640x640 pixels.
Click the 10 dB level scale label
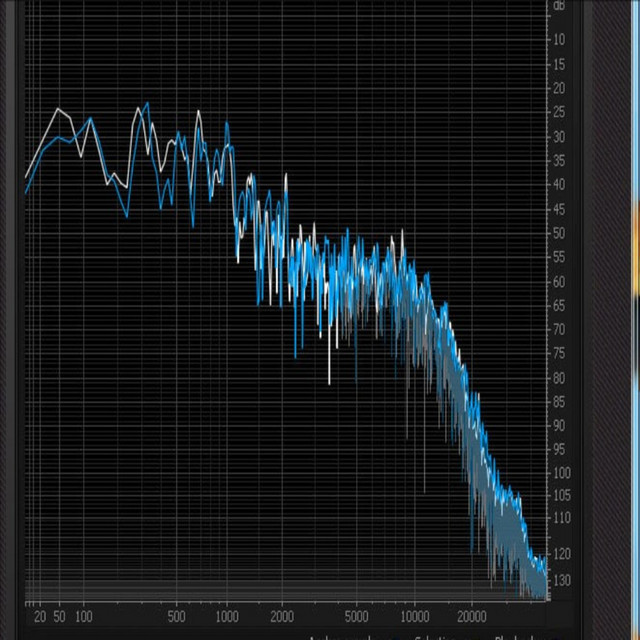pos(559,40)
